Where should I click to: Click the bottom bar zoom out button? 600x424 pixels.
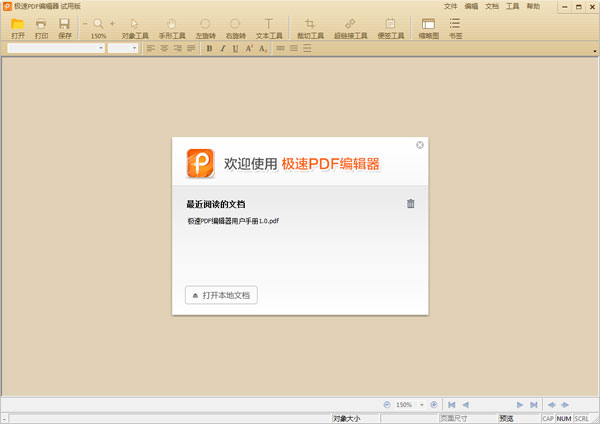click(387, 404)
